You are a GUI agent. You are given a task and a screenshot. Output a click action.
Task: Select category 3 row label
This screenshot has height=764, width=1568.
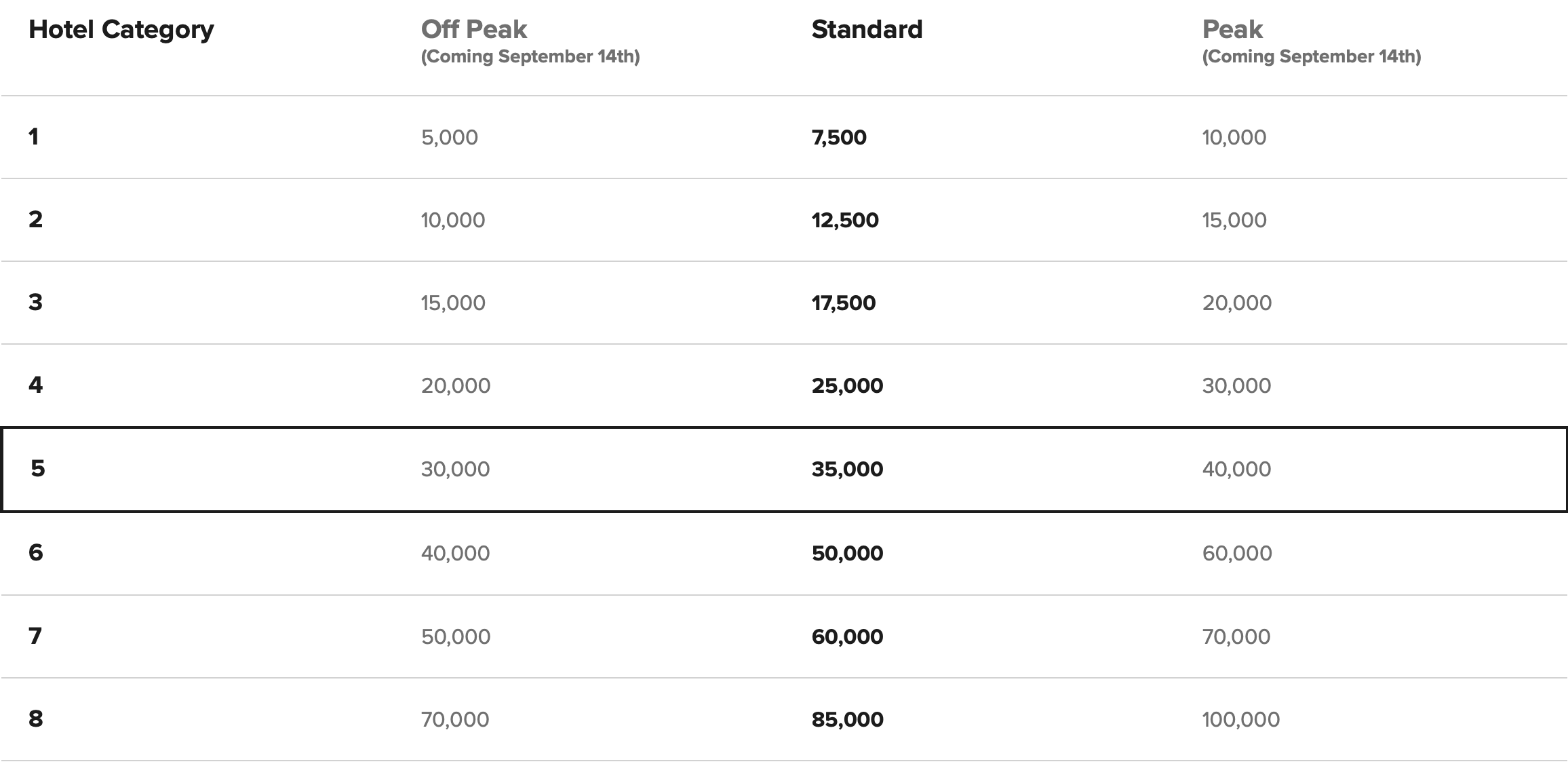pos(35,302)
